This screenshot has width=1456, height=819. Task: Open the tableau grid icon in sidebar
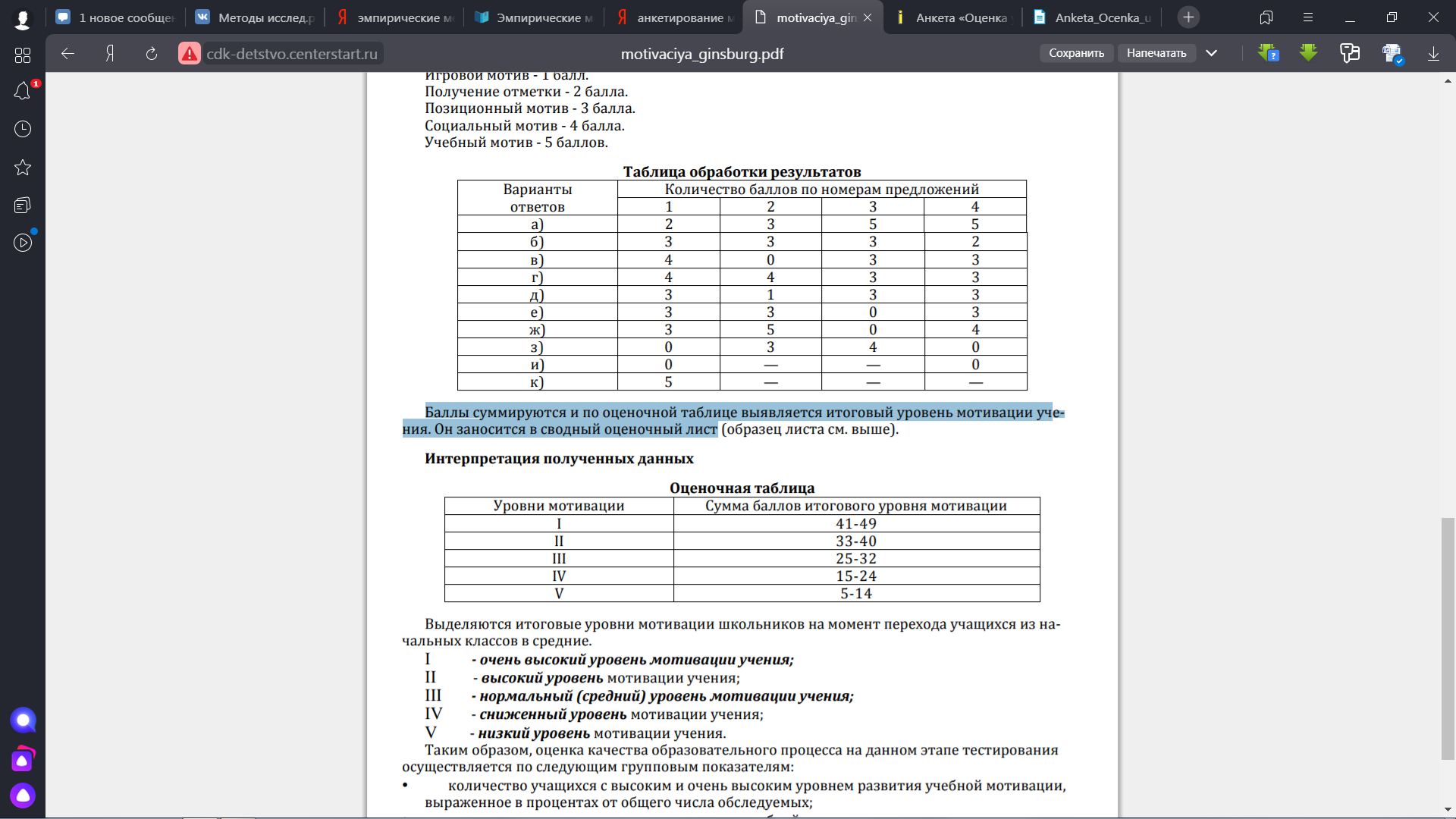click(23, 55)
